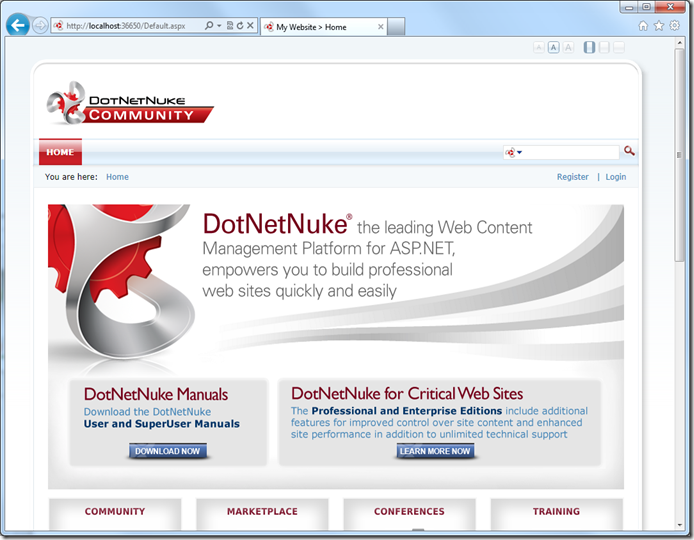Click the browser Forward arrow button
The height and width of the screenshot is (540, 694).
pos(40,26)
